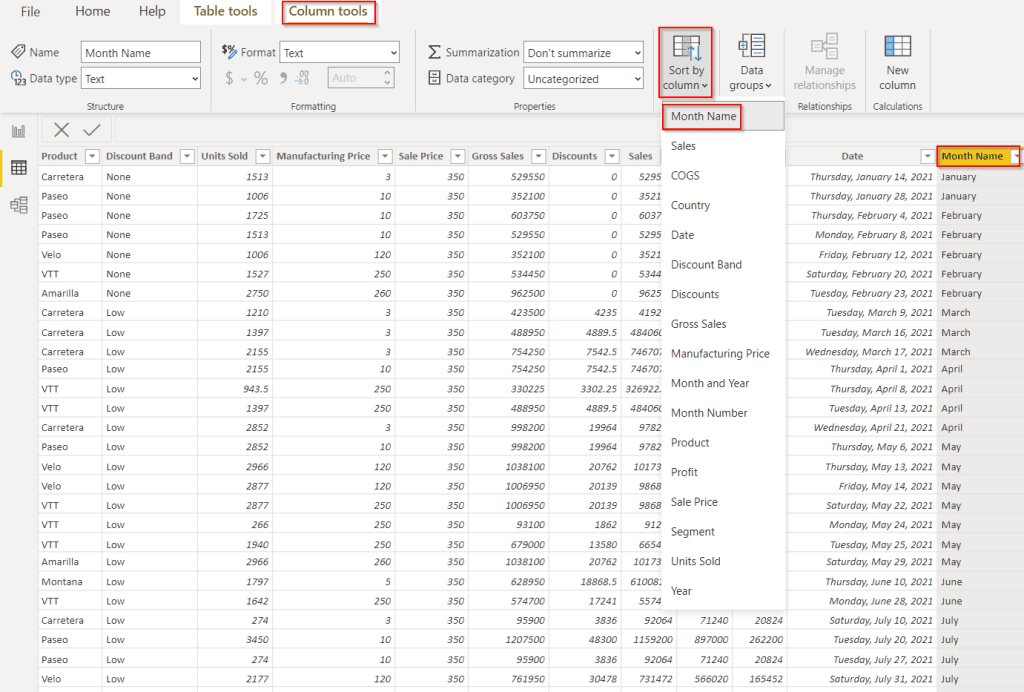Choose Units Sold in sort list

(723, 561)
